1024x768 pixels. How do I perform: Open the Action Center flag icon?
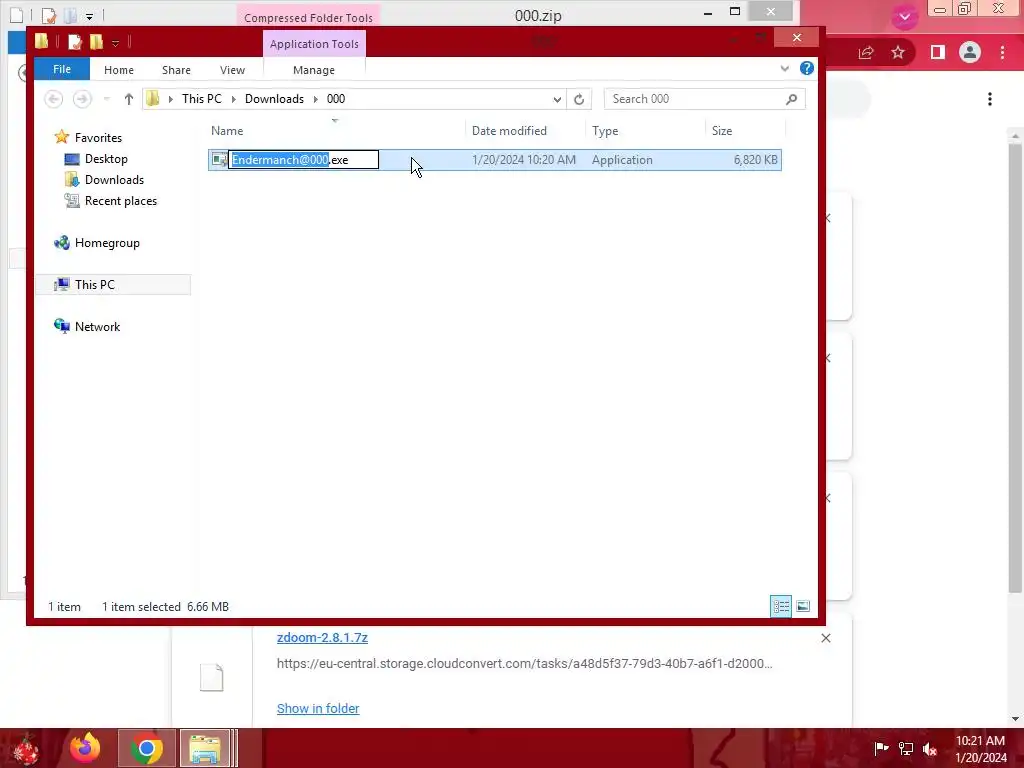(881, 748)
